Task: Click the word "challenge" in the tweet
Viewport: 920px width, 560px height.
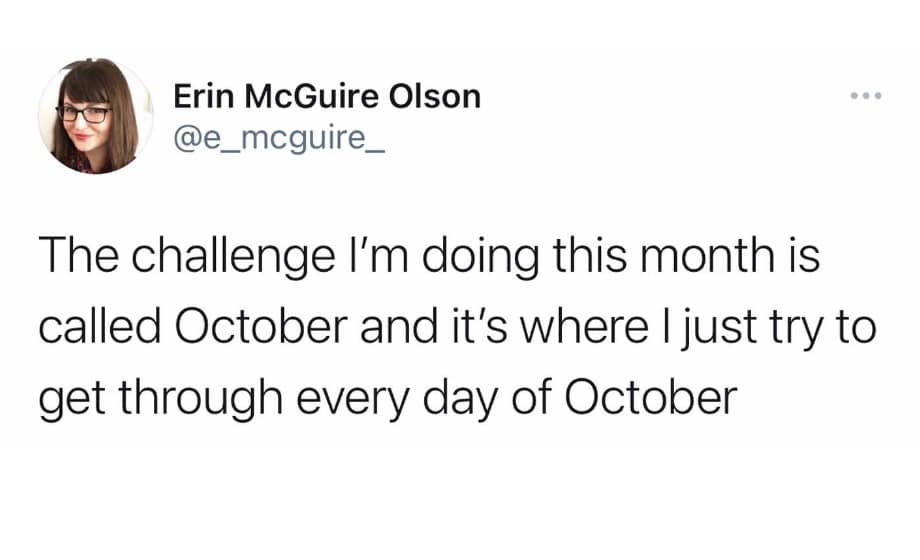Action: click(207, 258)
